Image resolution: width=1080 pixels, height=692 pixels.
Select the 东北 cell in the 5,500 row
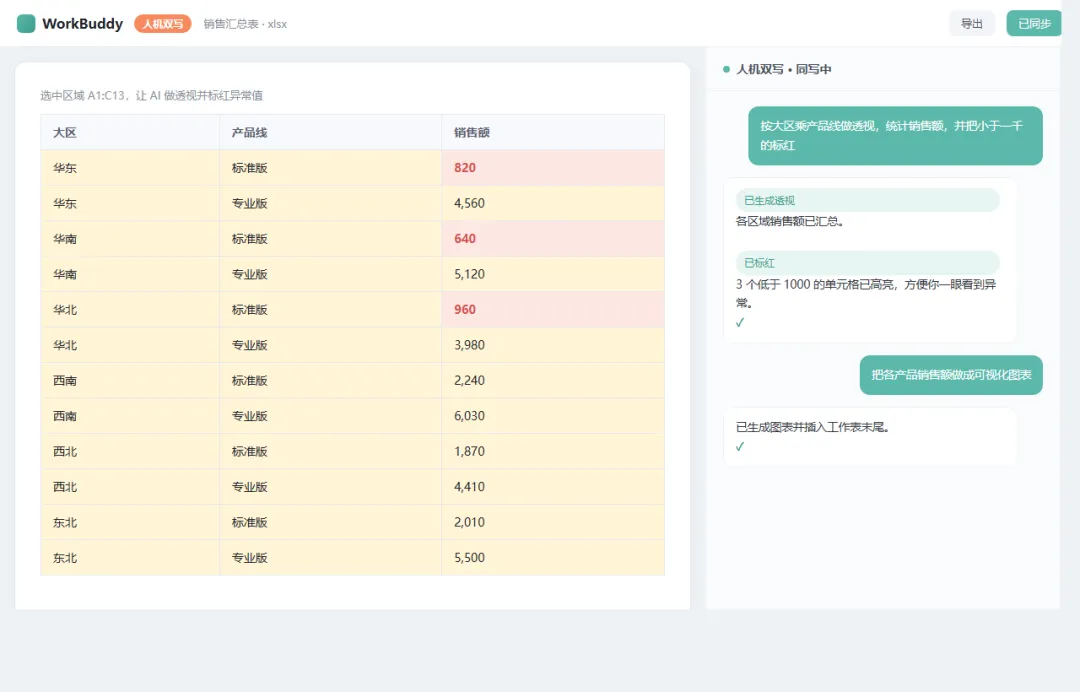coord(130,558)
